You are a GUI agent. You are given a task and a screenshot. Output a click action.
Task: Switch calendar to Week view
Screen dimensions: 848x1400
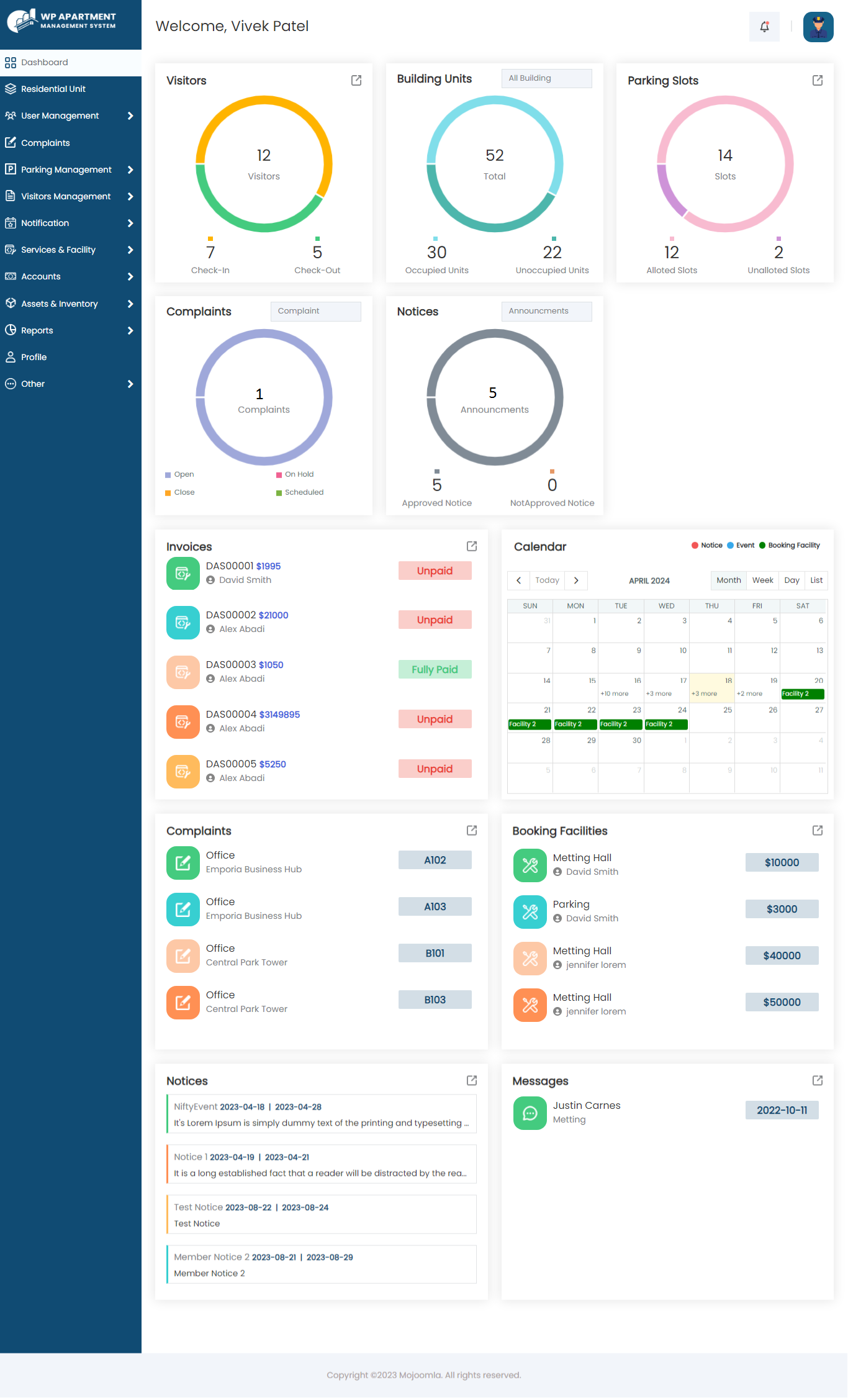click(x=762, y=580)
